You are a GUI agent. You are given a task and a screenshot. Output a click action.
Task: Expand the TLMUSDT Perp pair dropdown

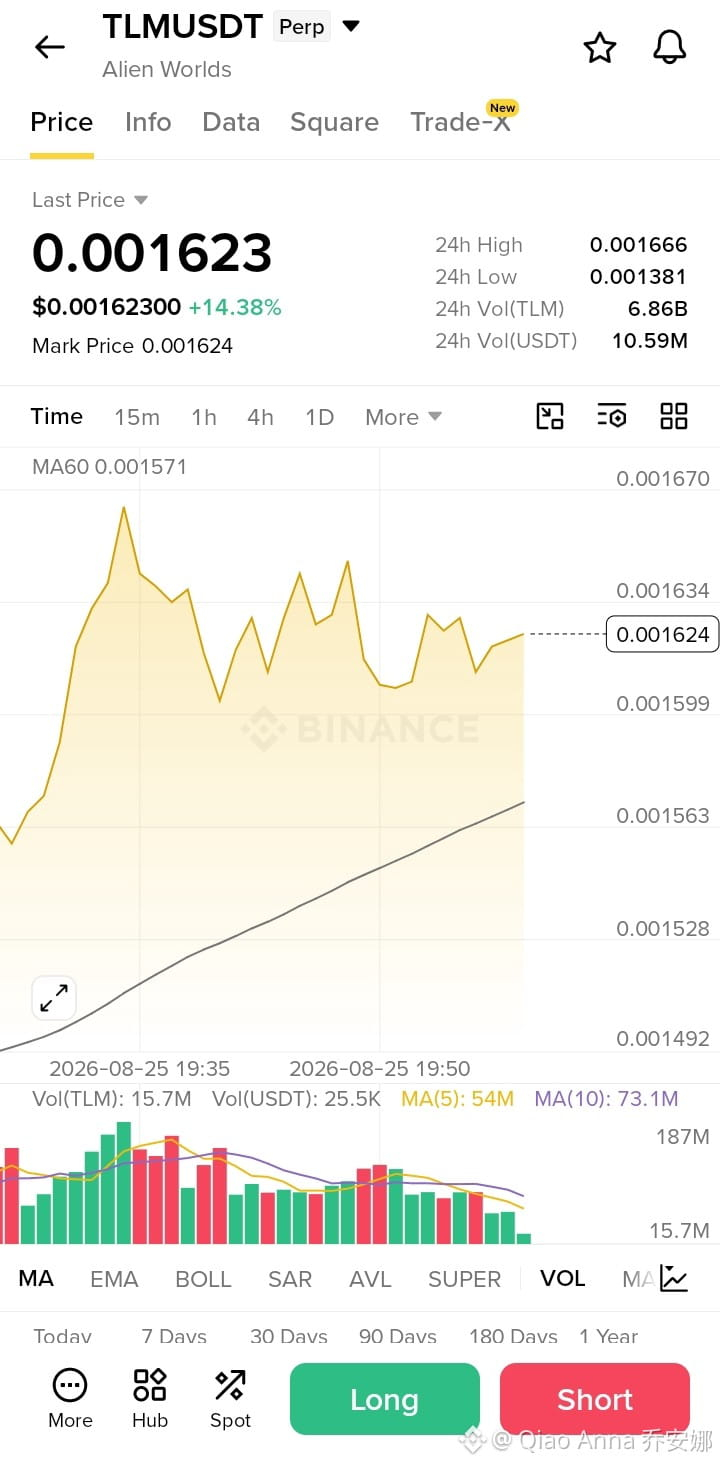(x=351, y=26)
